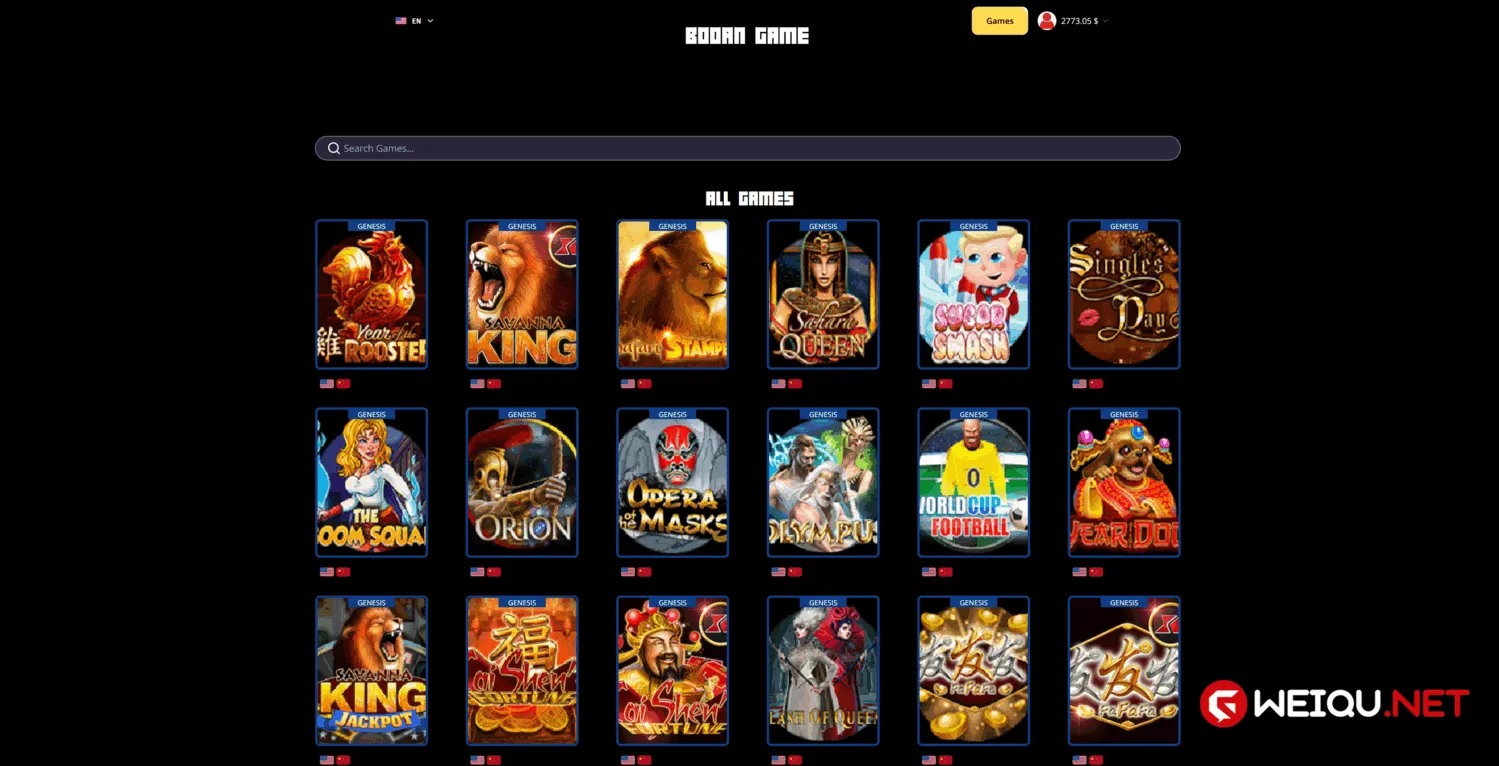
Task: Click China flag under World Cup Football
Action: coord(946,572)
